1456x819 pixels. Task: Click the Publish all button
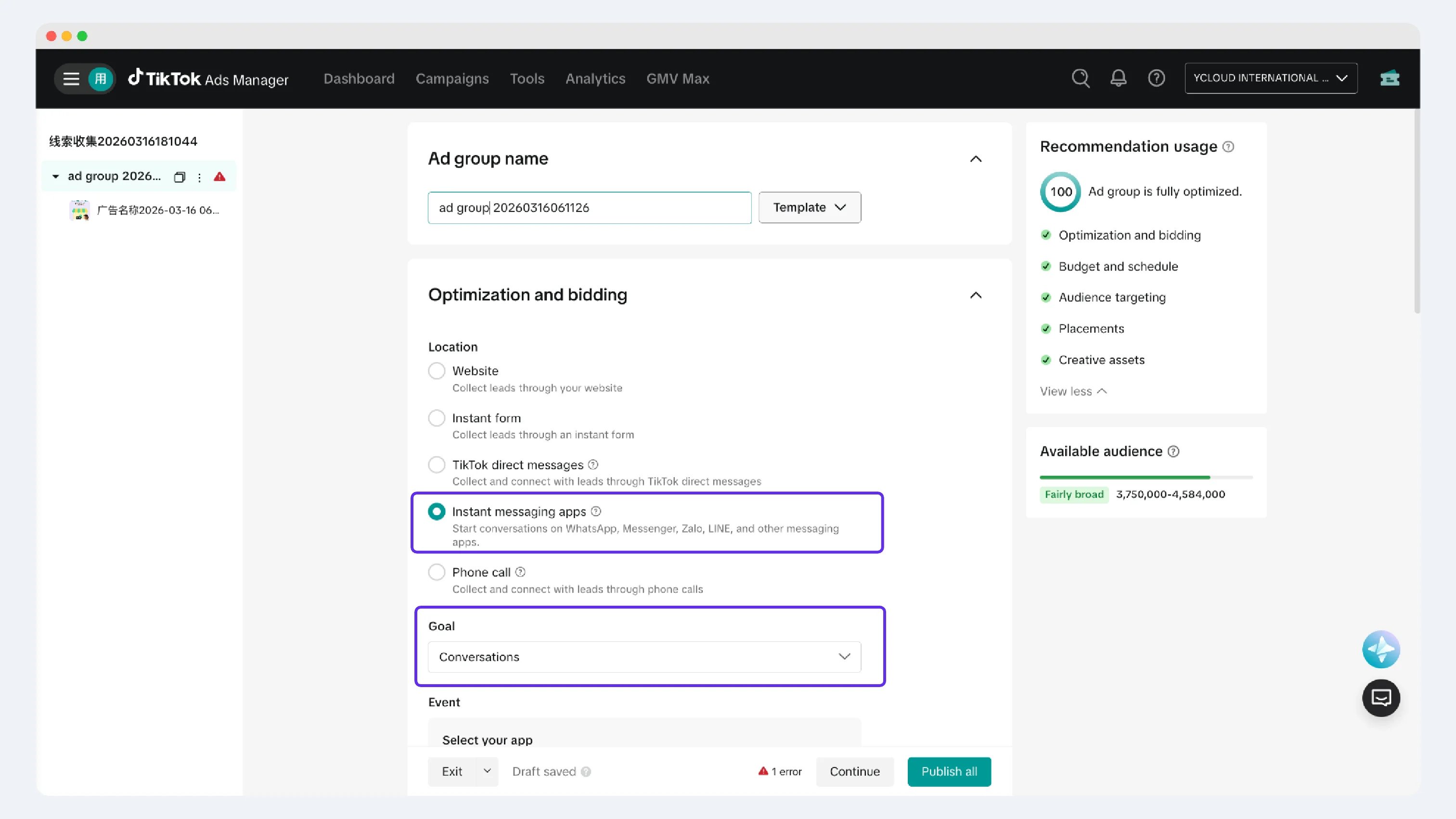(949, 771)
